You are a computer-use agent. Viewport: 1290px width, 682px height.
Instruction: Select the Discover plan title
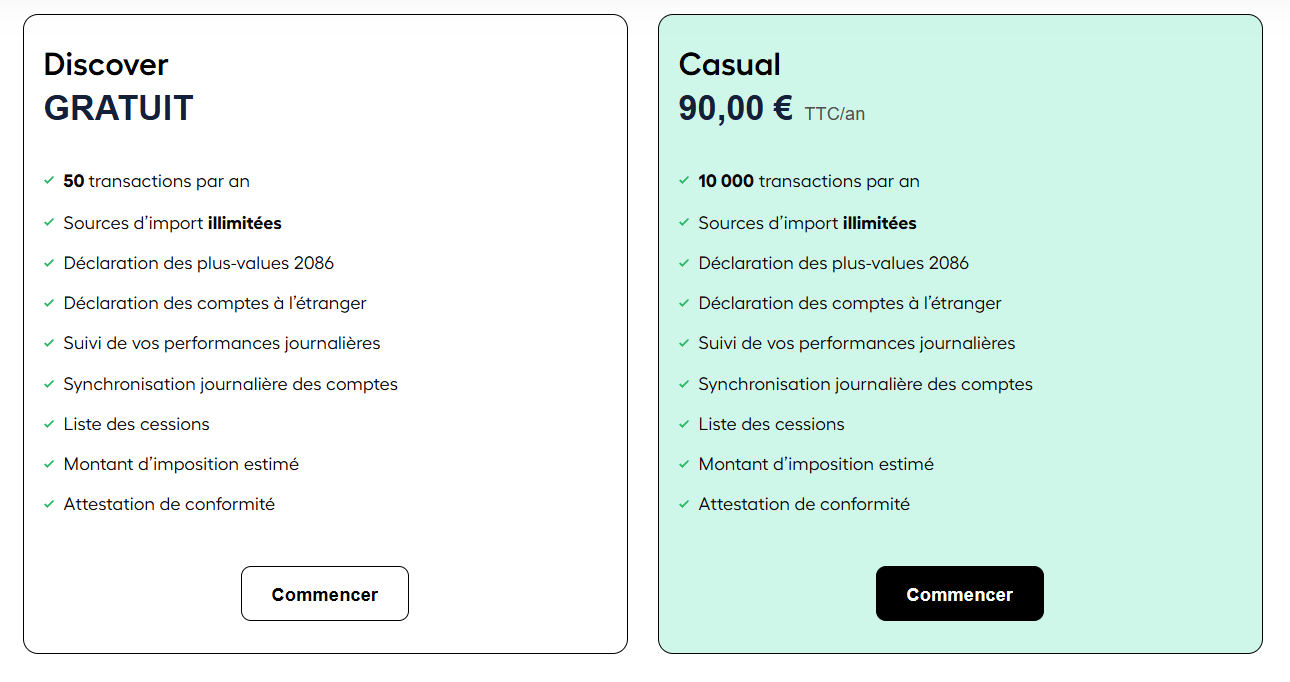[x=104, y=64]
